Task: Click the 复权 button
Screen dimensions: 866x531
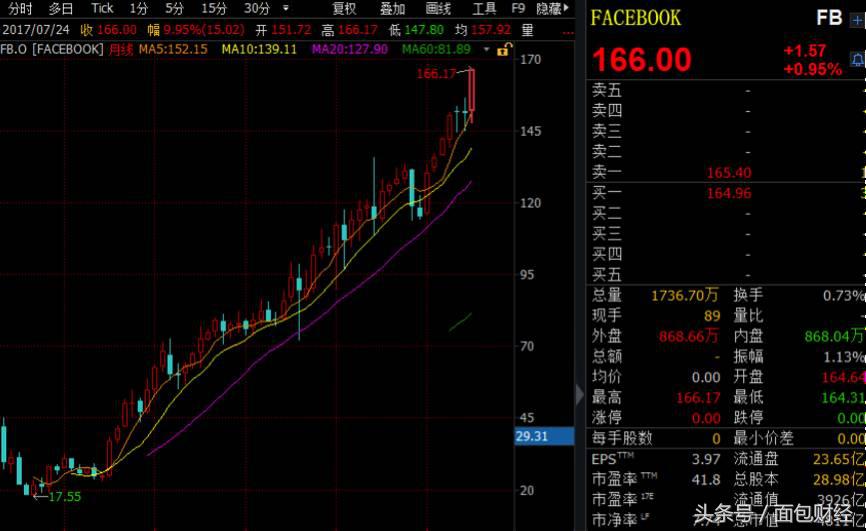Action: point(344,8)
